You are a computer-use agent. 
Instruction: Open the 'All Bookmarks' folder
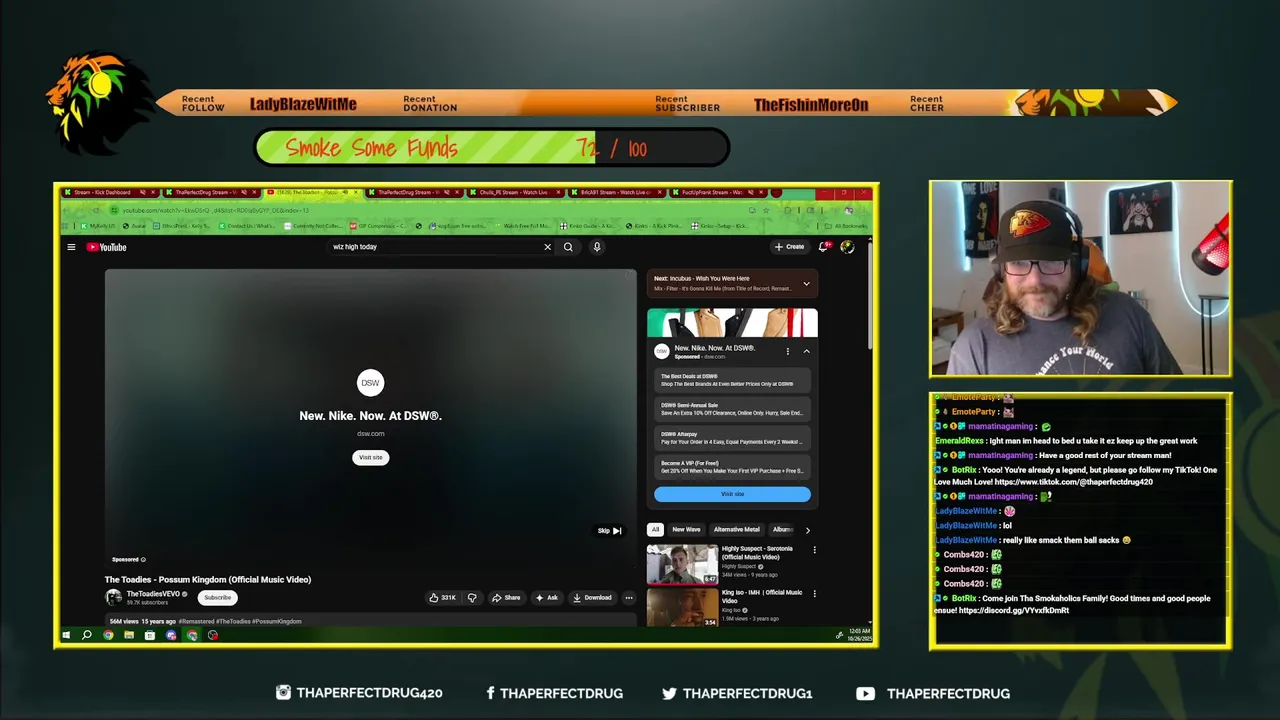(x=847, y=226)
